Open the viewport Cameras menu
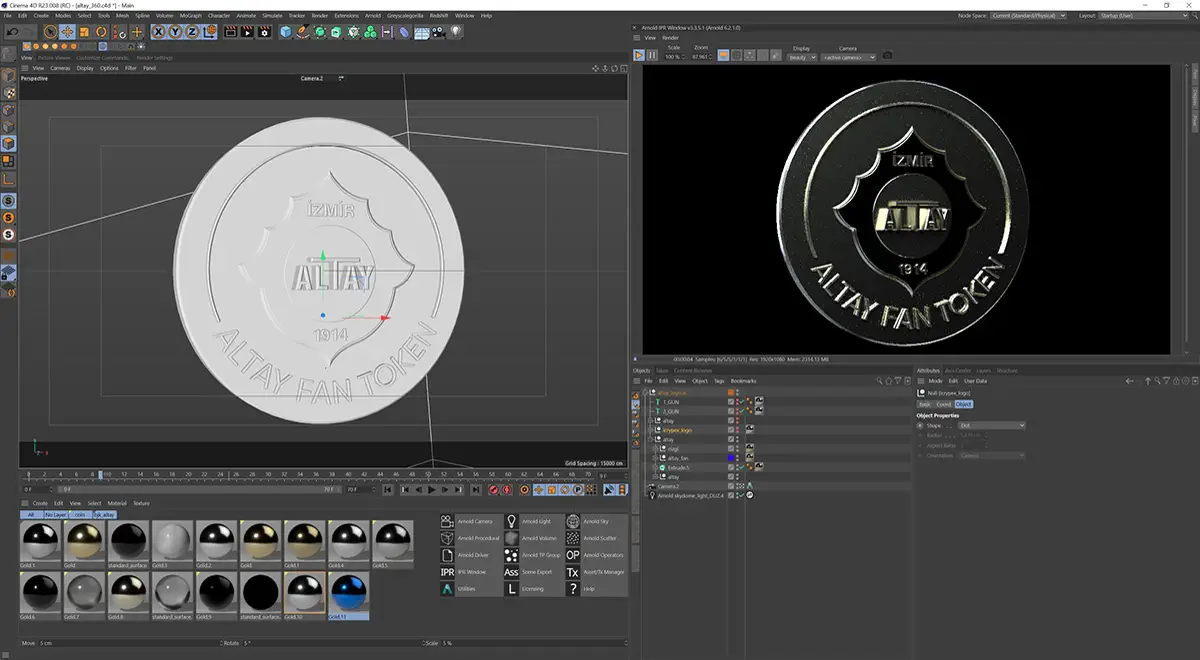The height and width of the screenshot is (660, 1200). [59, 68]
